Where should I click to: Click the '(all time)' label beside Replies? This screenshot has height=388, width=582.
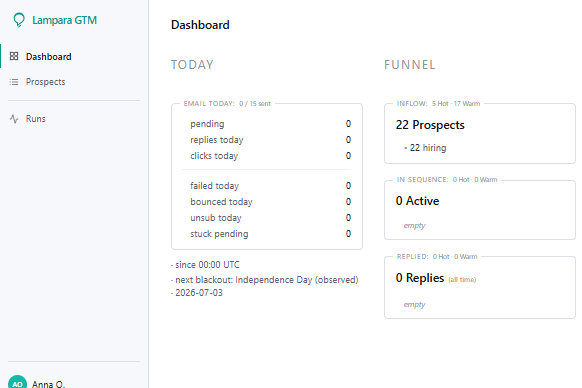click(x=462, y=280)
